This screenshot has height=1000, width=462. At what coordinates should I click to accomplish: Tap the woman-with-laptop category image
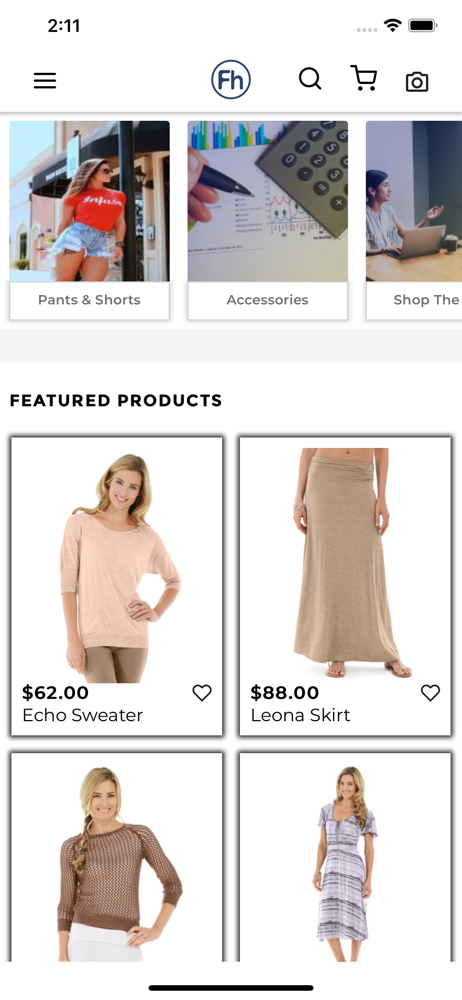point(414,202)
